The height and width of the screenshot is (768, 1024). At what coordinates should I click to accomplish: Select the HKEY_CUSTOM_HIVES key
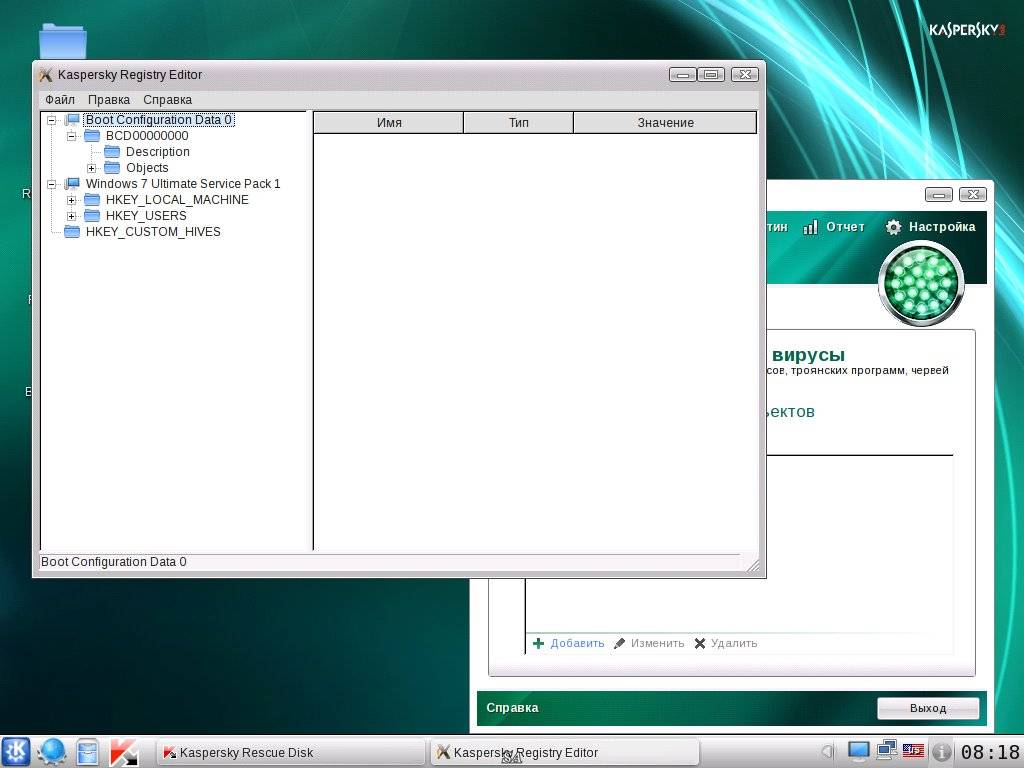tap(153, 232)
